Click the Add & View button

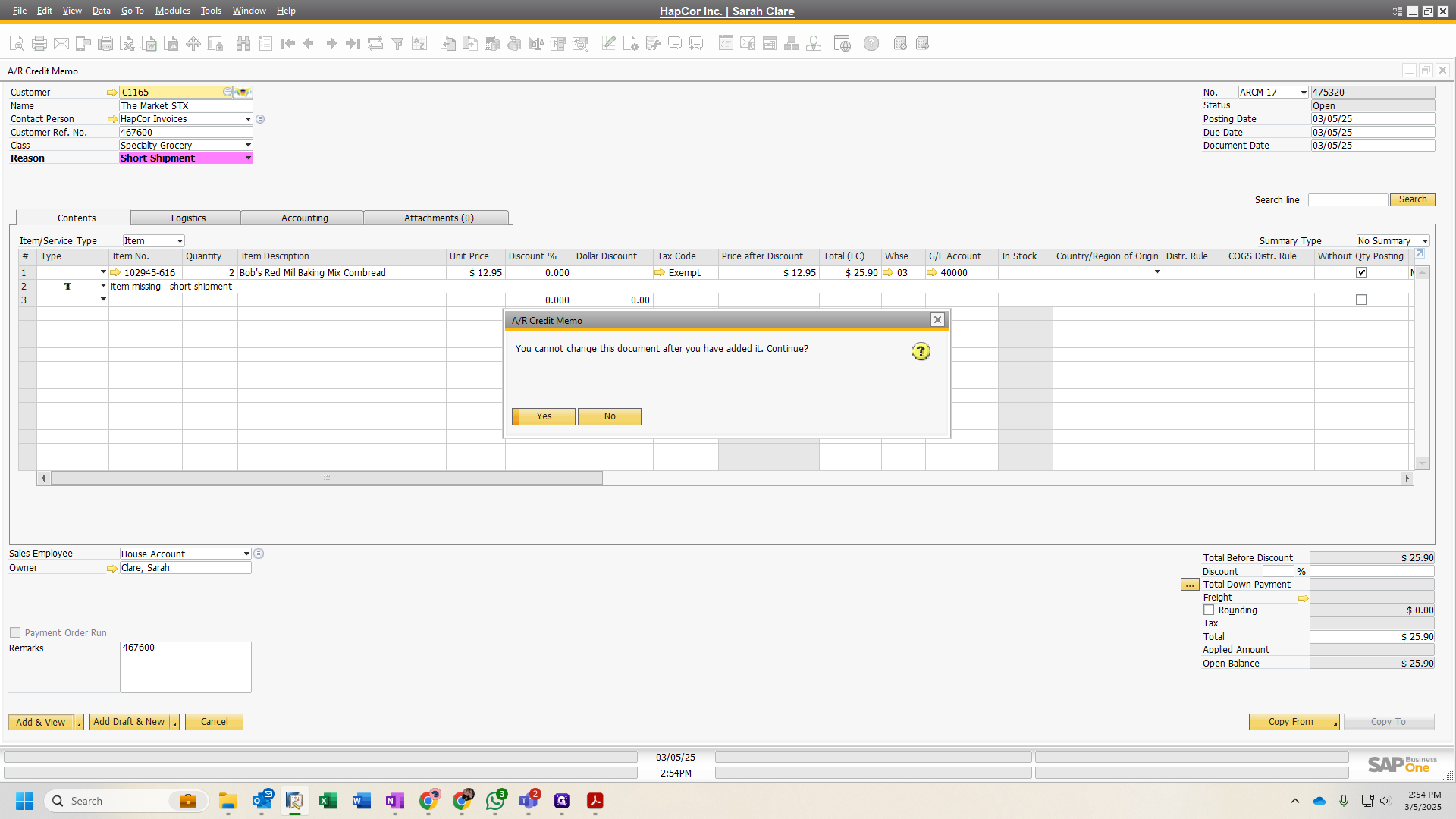(x=41, y=723)
